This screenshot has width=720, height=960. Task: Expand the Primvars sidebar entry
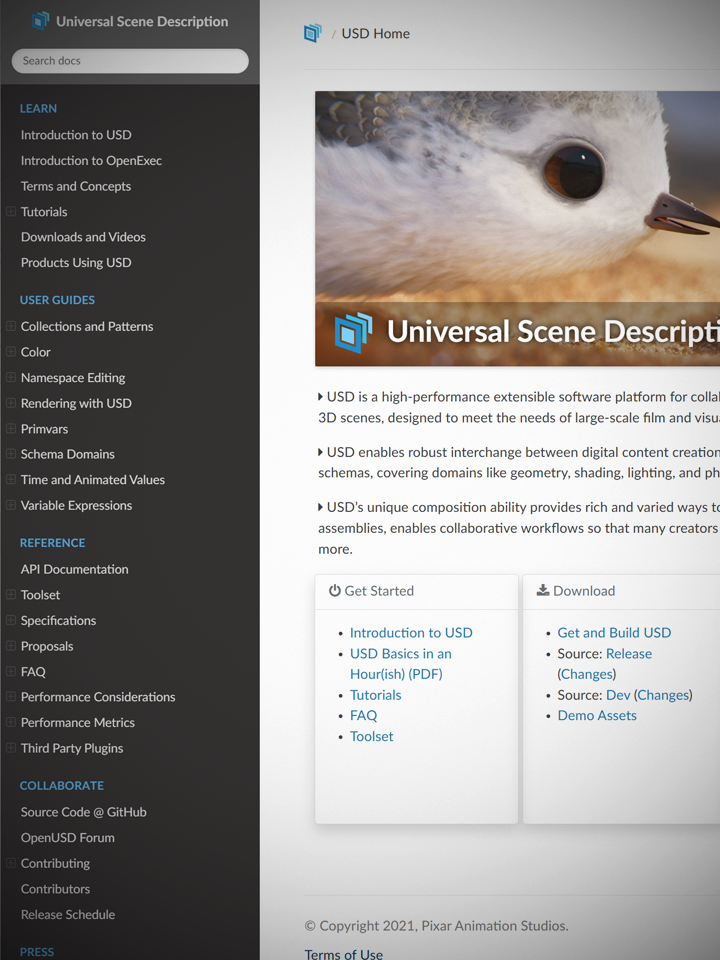[11, 429]
